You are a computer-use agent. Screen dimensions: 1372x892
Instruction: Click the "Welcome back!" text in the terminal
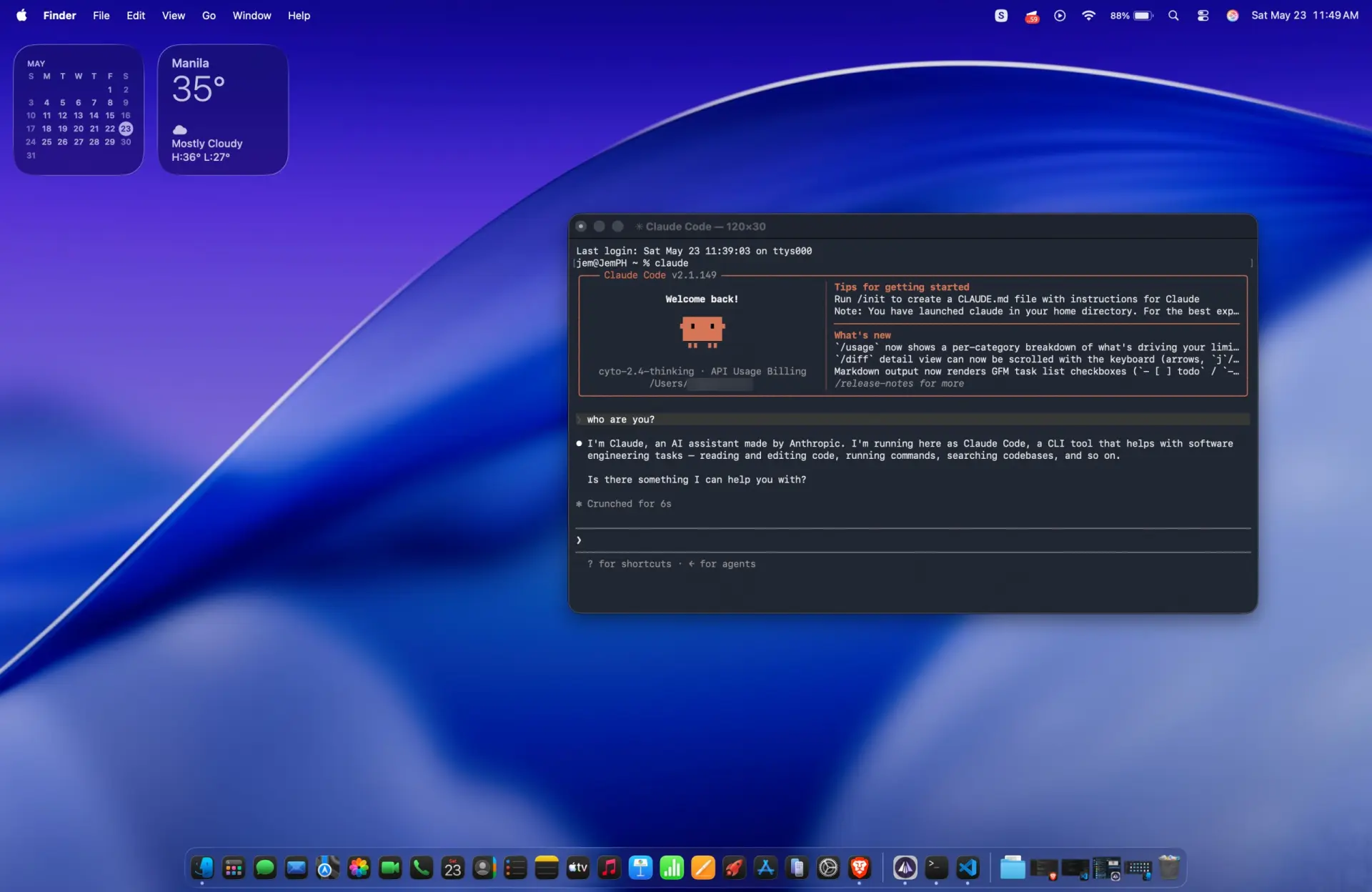click(x=702, y=299)
